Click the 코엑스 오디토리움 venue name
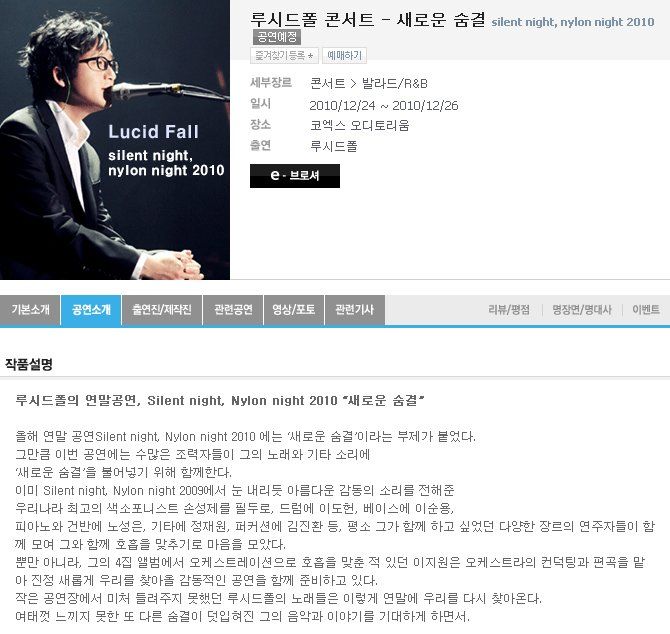The width and height of the screenshot is (670, 634). tap(359, 126)
